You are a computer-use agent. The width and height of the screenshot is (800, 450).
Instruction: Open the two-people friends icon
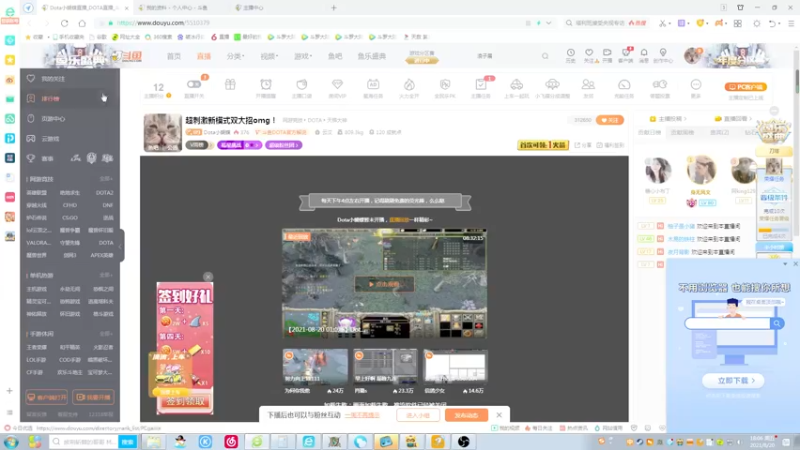[x=588, y=84]
